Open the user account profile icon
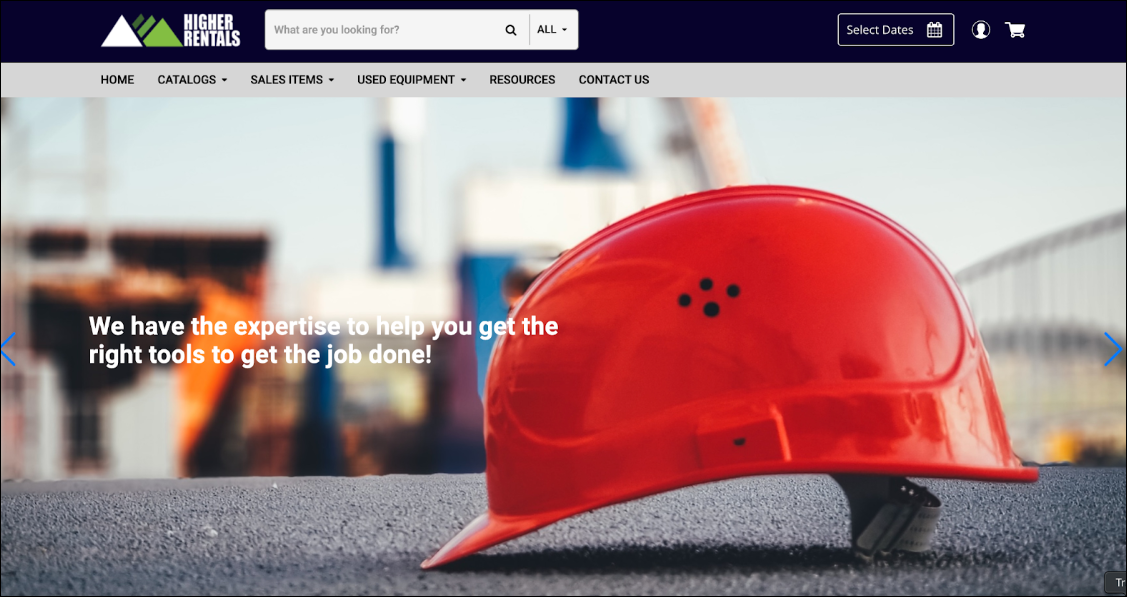Screen dimensions: 1127x597 pos(980,29)
